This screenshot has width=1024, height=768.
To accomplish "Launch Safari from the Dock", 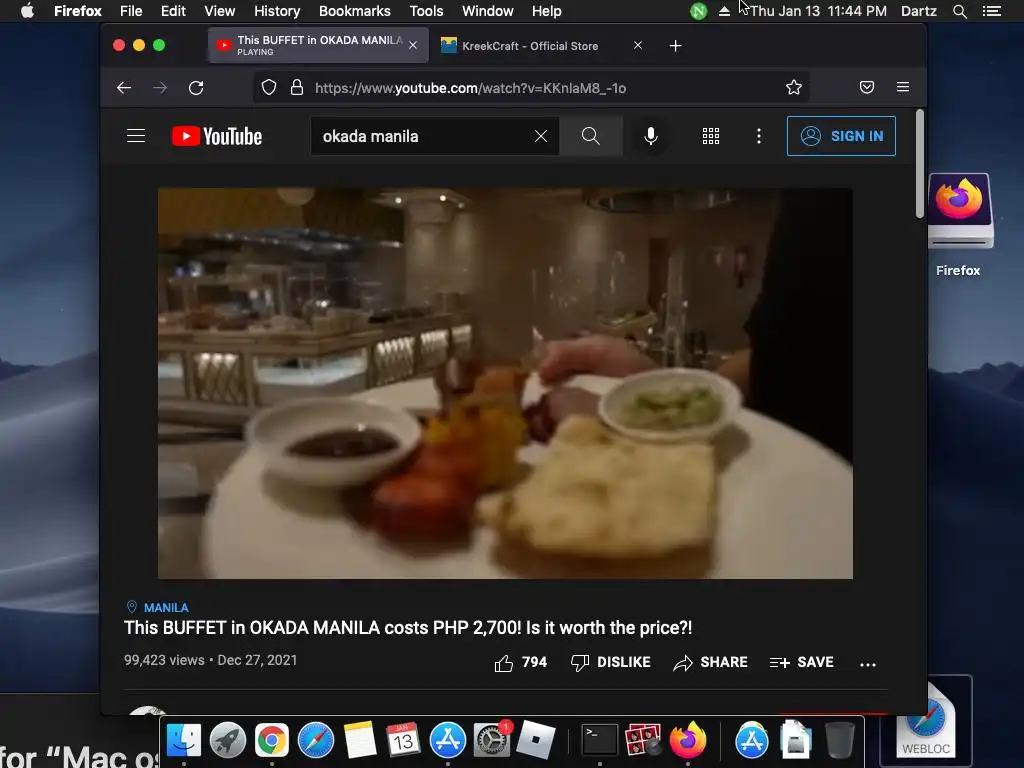I will click(x=315, y=740).
